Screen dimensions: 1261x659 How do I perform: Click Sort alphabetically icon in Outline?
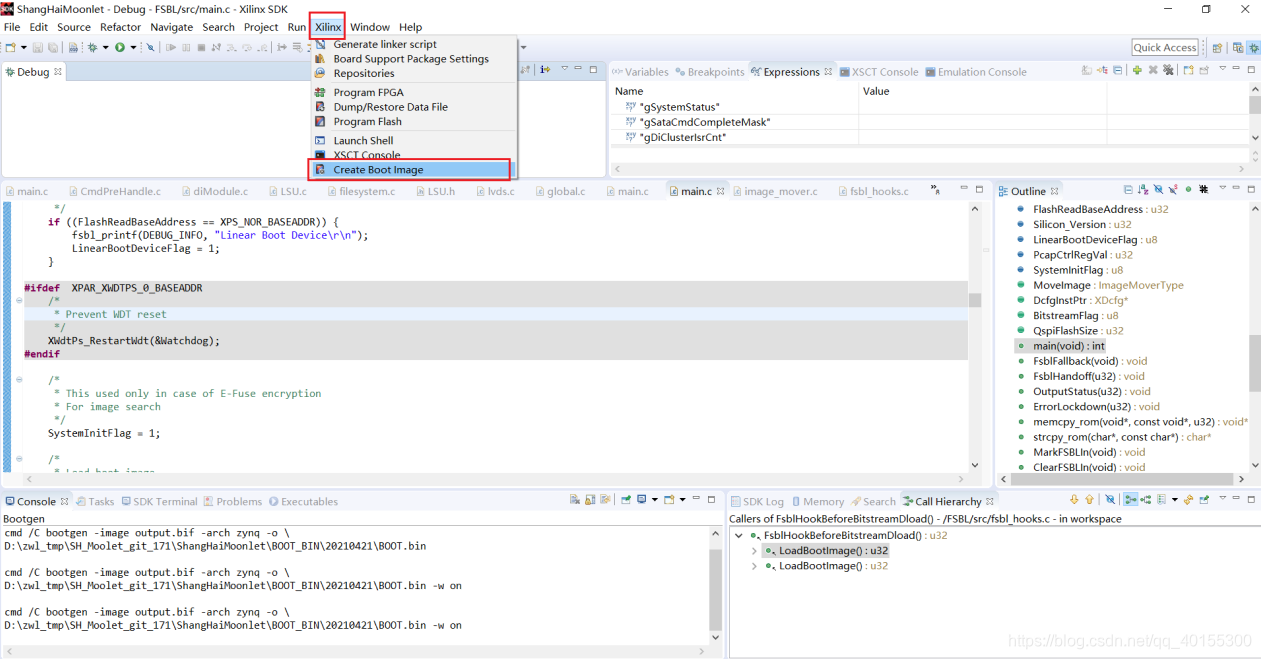tap(1142, 189)
